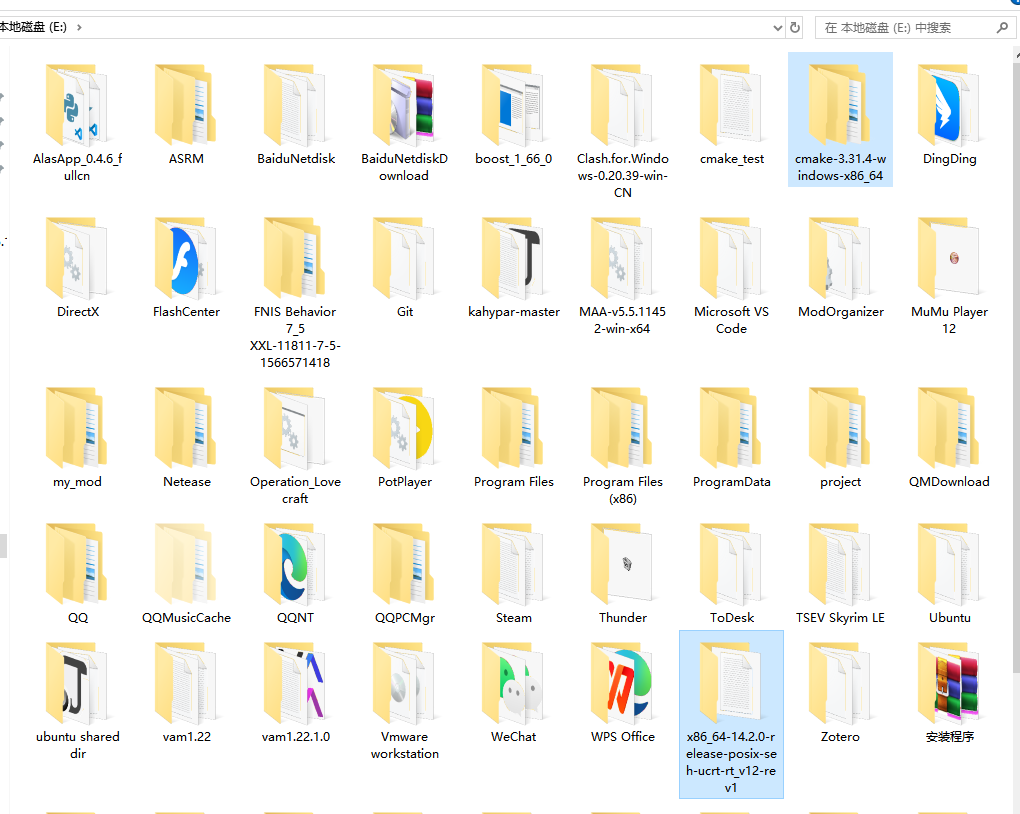1020x814 pixels.
Task: Select the ProgramData folder icon
Action: point(731,428)
